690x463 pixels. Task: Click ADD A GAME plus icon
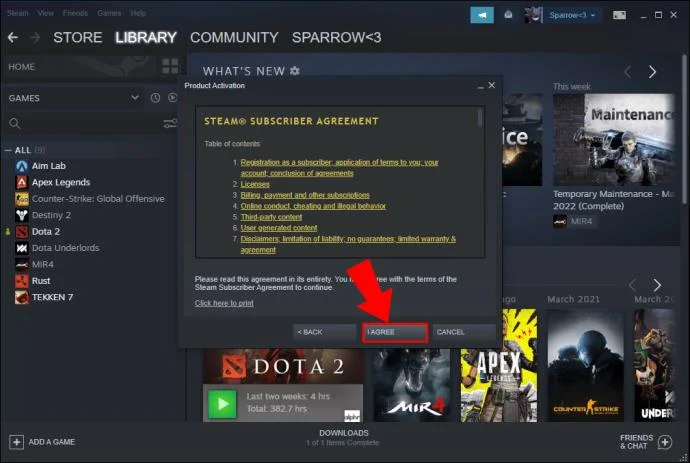[x=16, y=442]
